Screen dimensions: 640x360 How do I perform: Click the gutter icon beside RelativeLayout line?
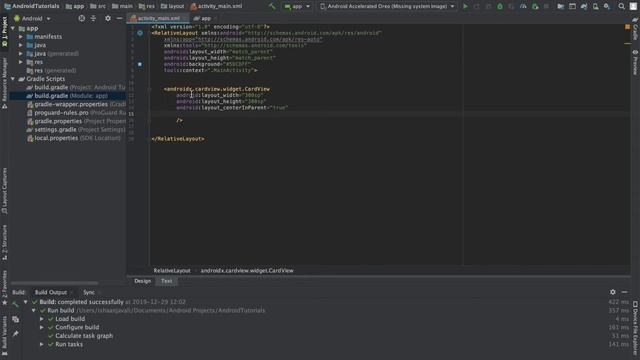[140, 33]
